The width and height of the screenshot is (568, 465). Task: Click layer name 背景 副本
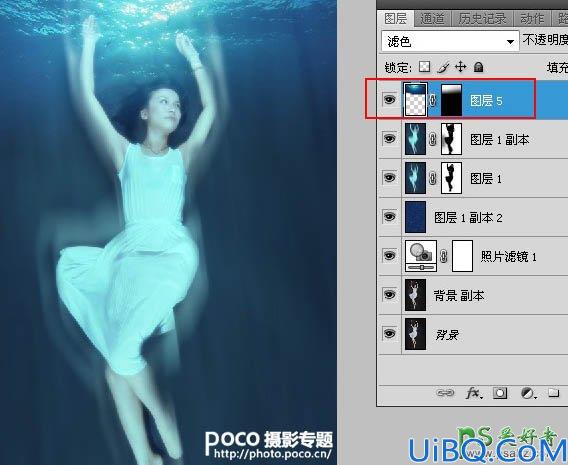(459, 296)
